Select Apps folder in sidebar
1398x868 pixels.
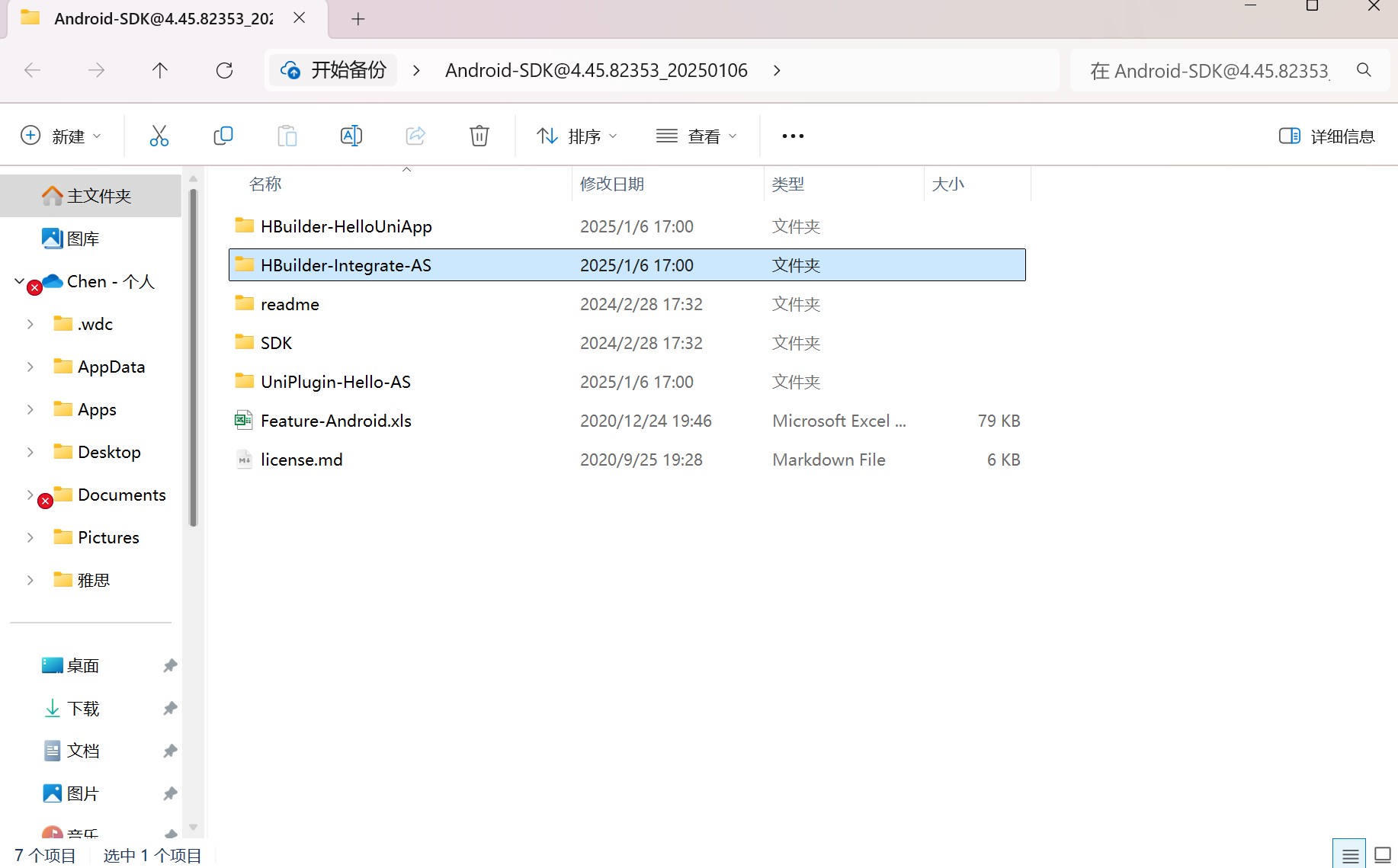(x=97, y=409)
